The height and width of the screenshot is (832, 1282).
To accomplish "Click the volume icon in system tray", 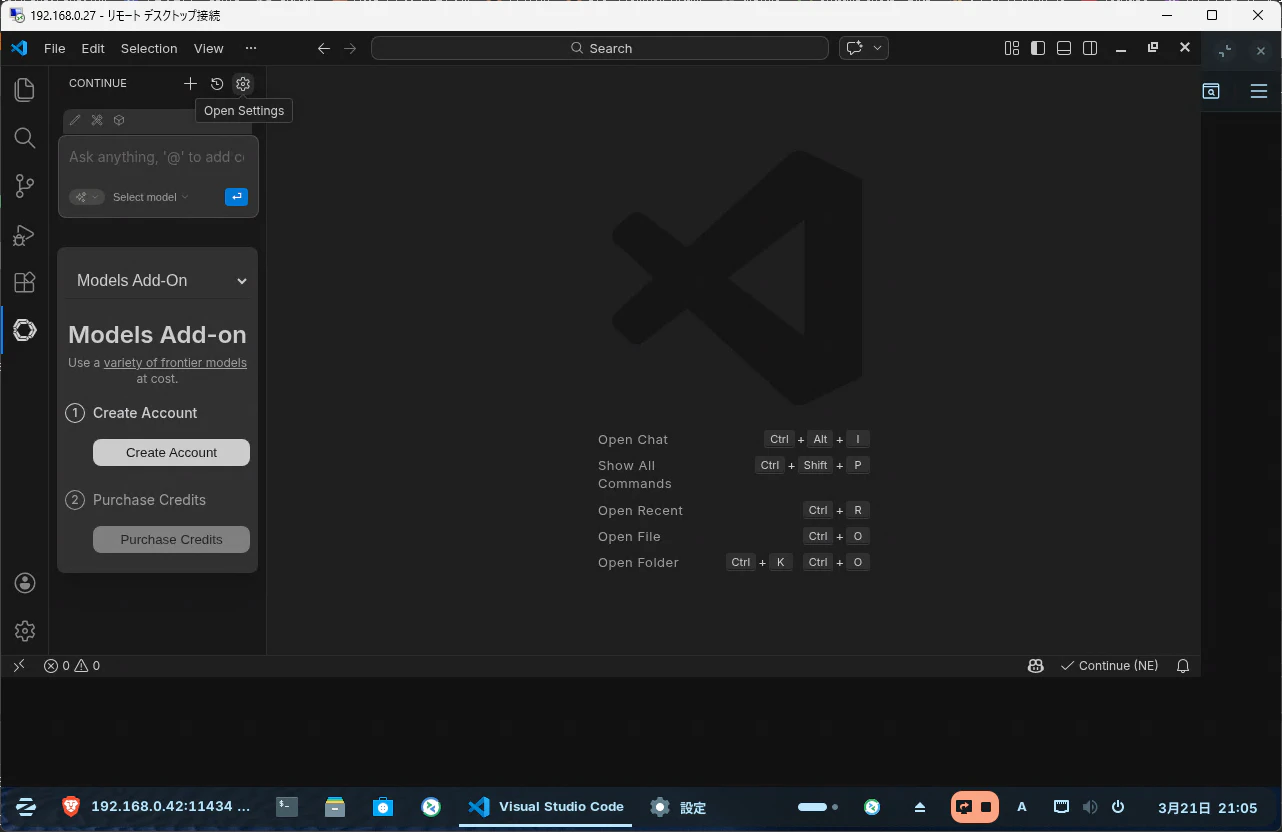I will pos(1090,807).
